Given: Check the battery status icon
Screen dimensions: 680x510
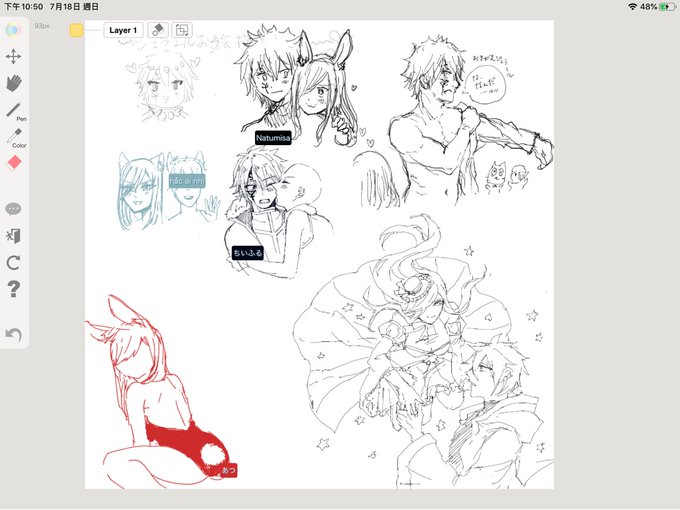Looking at the screenshot, I should (x=667, y=7).
